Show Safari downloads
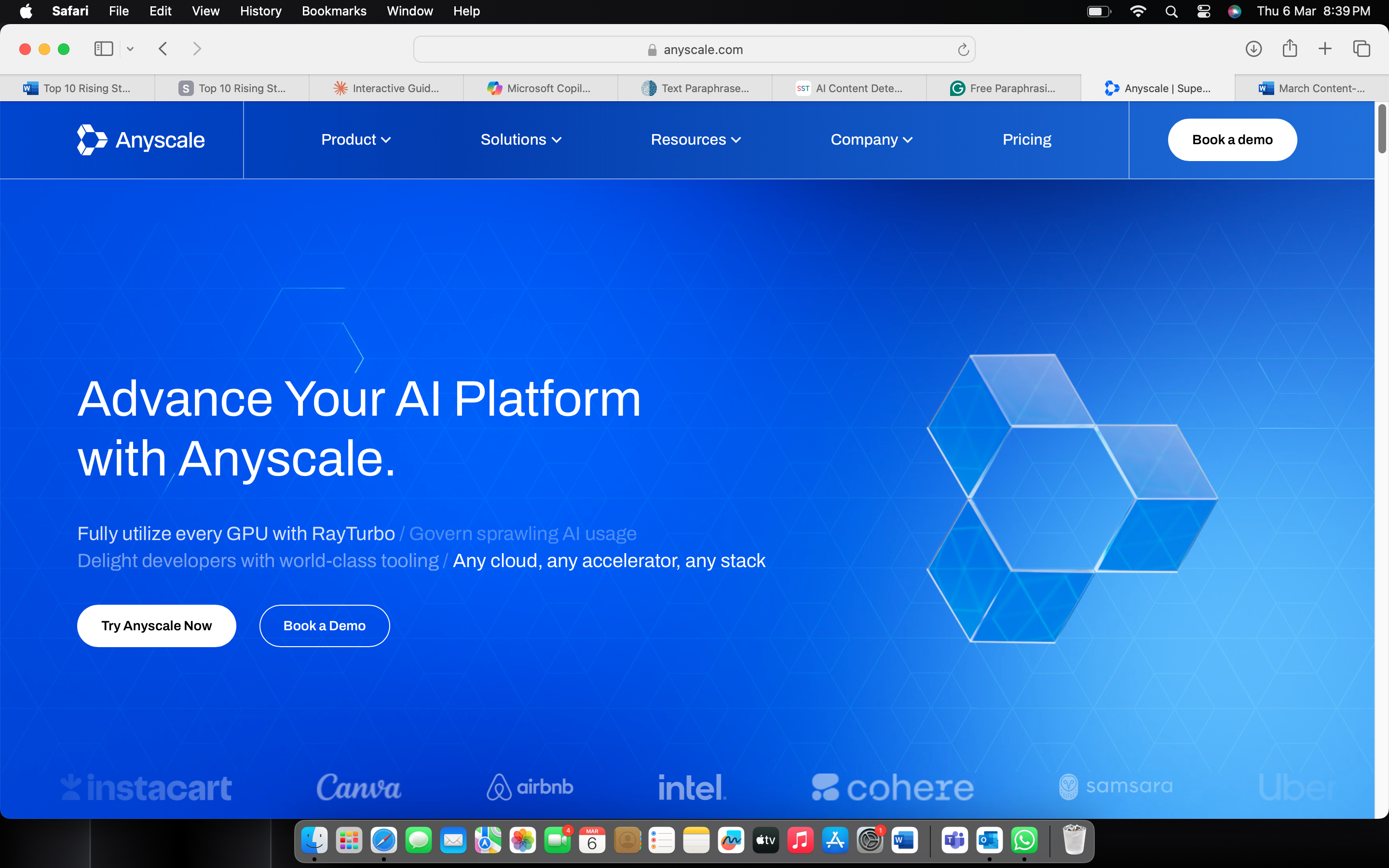1389x868 pixels. [x=1253, y=49]
